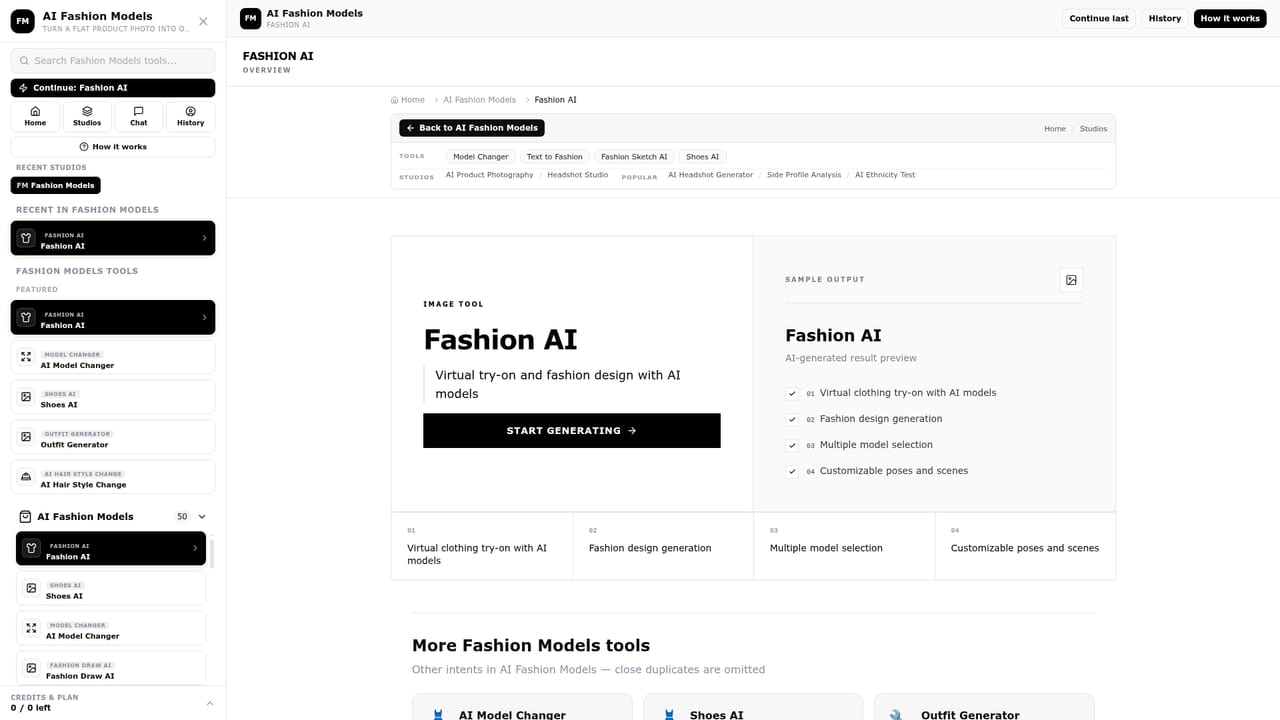Click the chevron on Recent Fashion AI row
The width and height of the screenshot is (1280, 720).
[x=204, y=238]
